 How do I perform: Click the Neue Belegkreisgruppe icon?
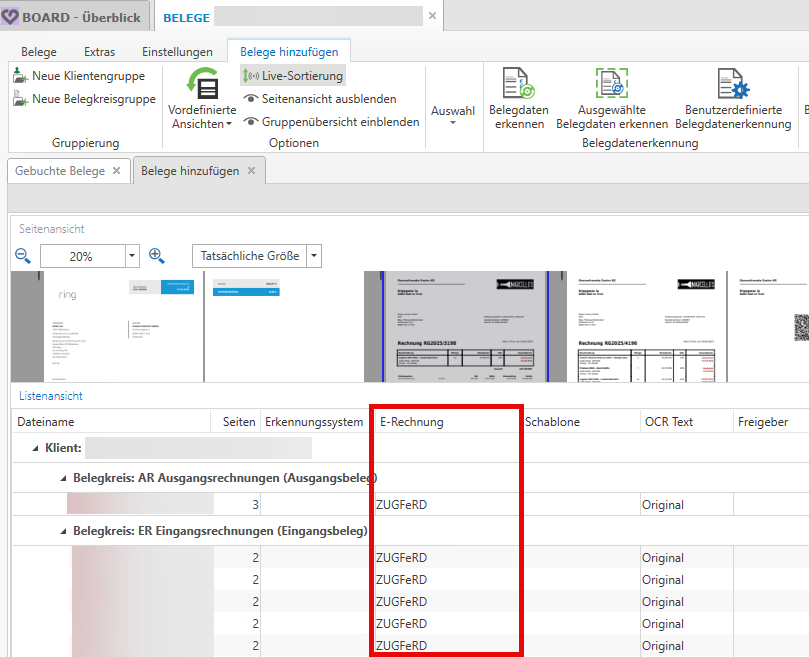[20, 99]
